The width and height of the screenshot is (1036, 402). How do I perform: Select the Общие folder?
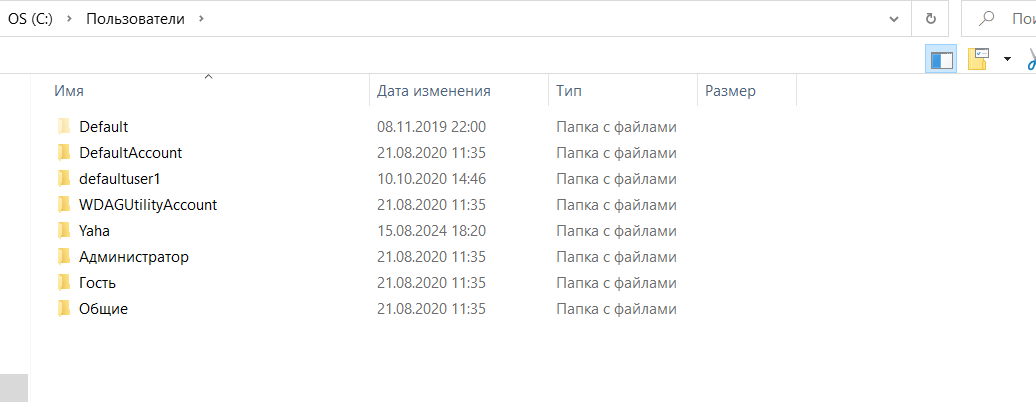103,308
